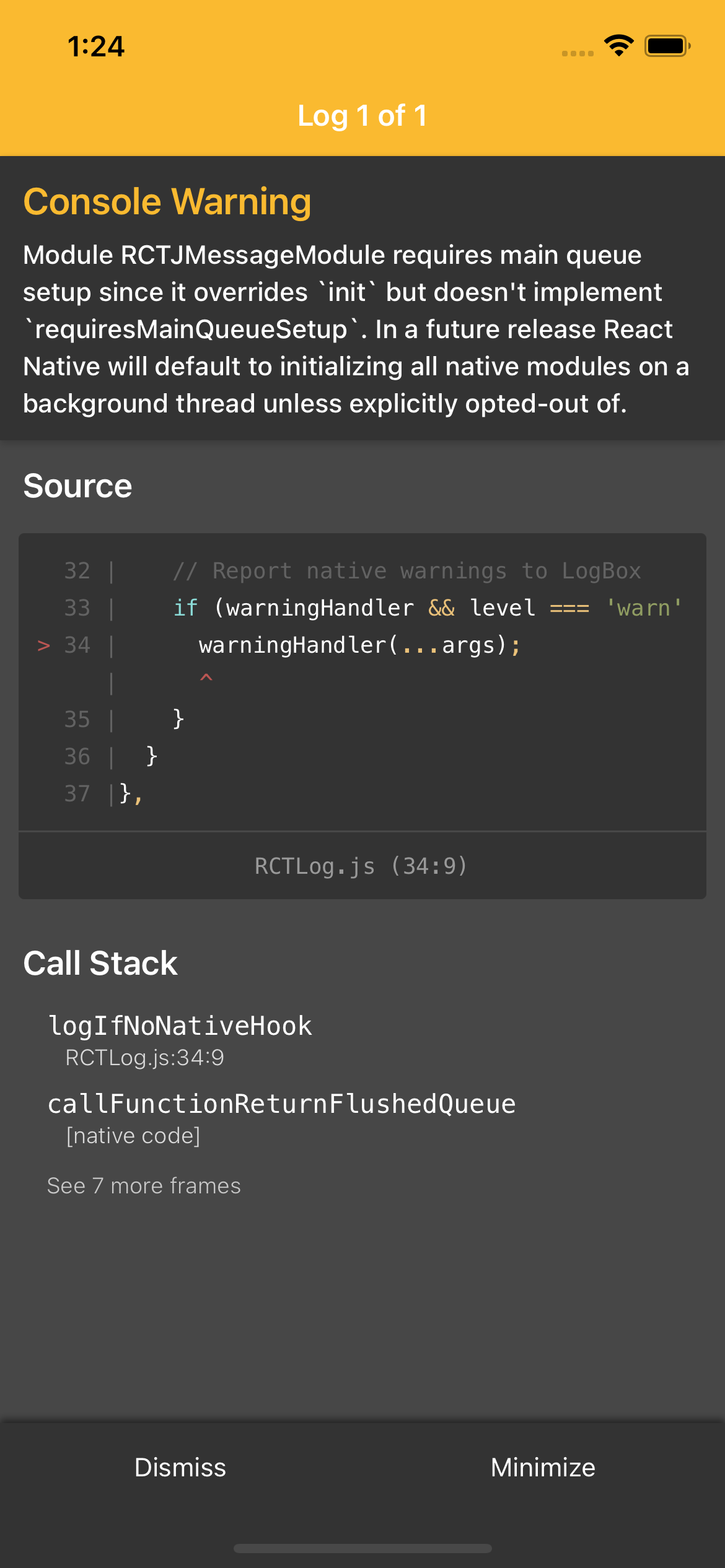Screen dimensions: 725x1568
Task: Tap the Call Stack section heading
Action: 100,964
